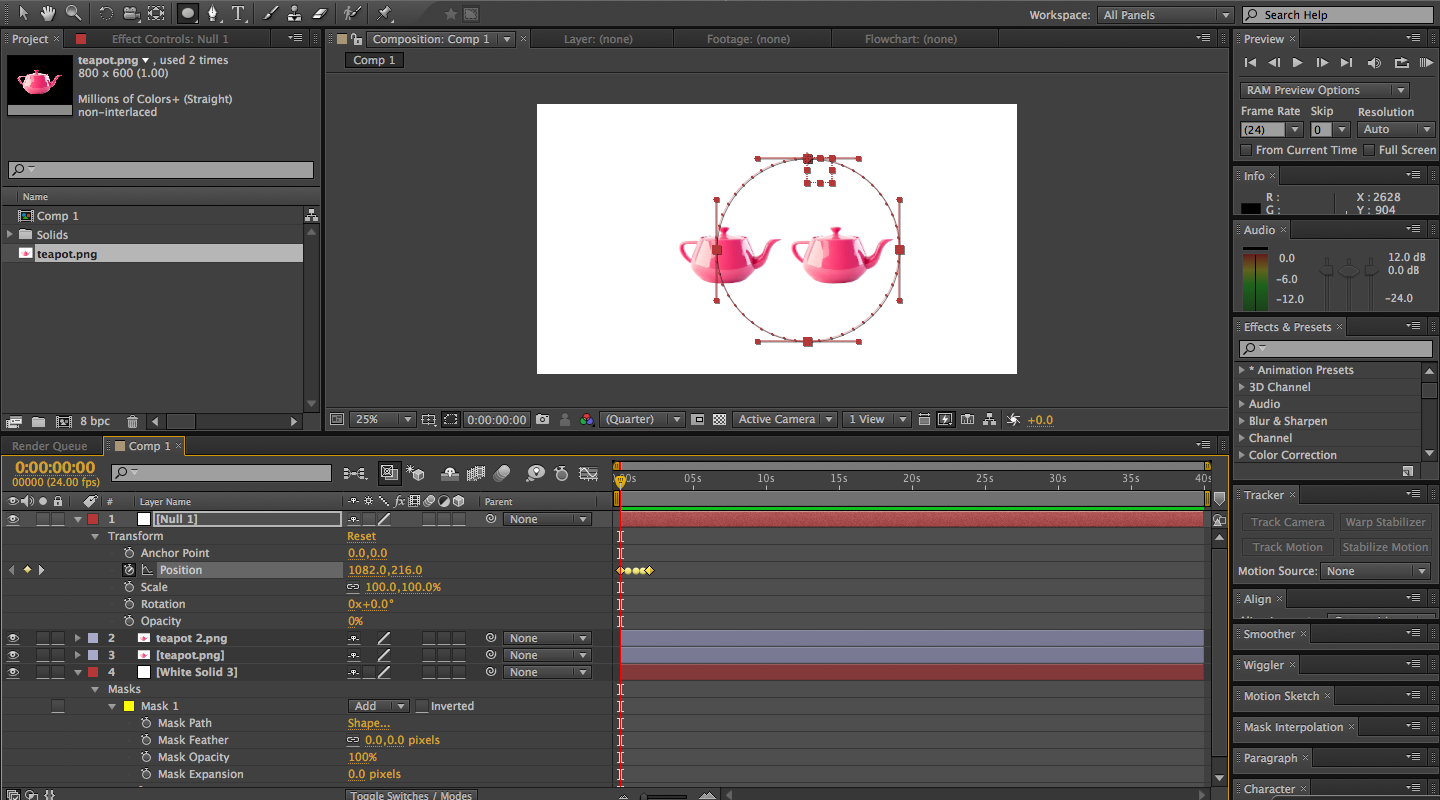
Task: Select the Roto Brush tool
Action: [352, 13]
